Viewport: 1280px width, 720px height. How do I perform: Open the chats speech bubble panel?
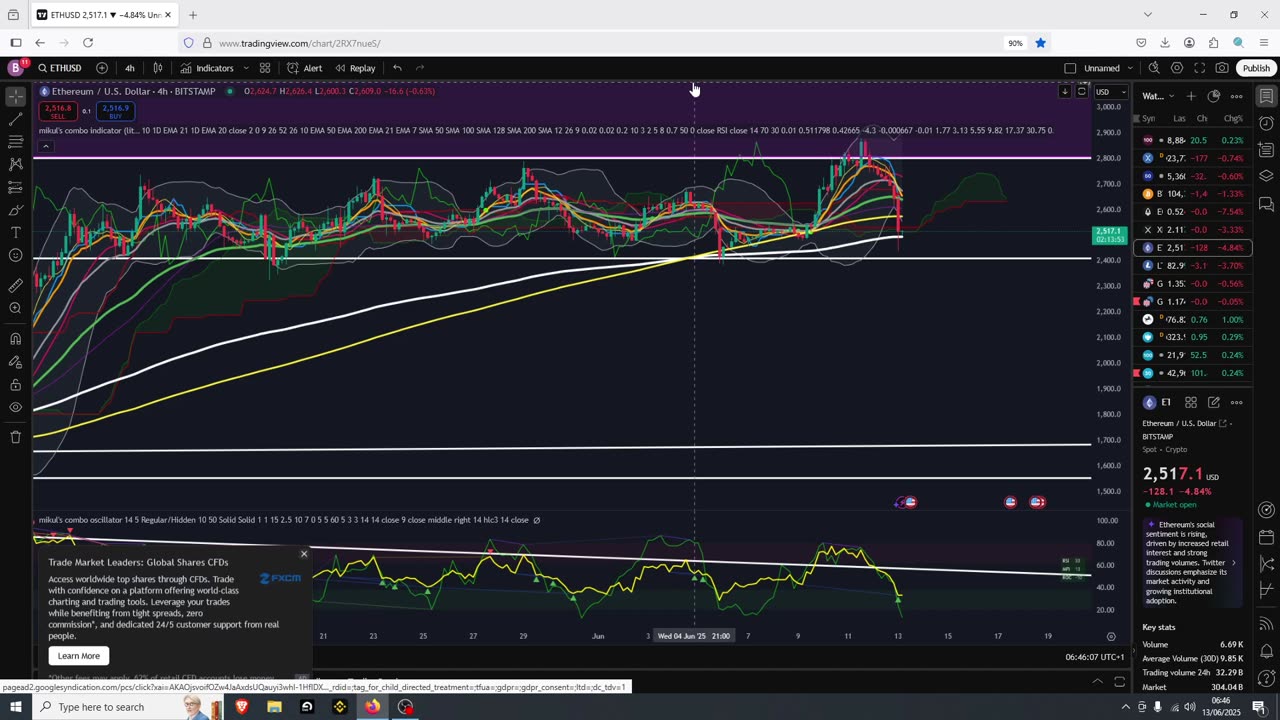(x=1266, y=203)
